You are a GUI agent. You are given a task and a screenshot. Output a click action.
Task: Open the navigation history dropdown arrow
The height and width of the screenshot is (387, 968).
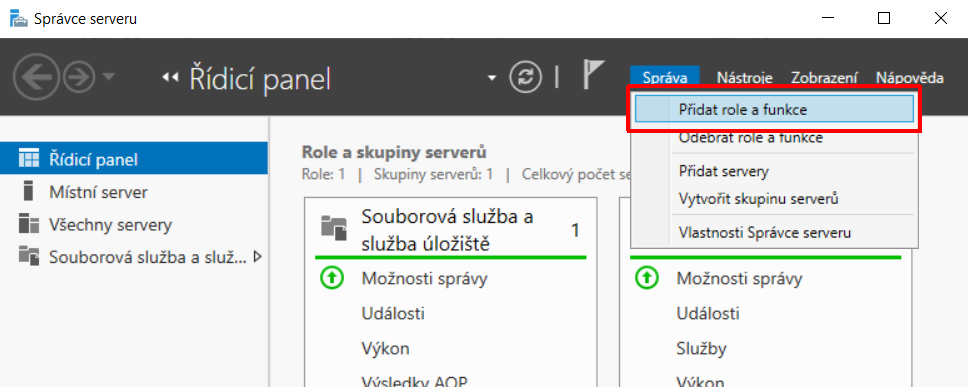click(108, 77)
